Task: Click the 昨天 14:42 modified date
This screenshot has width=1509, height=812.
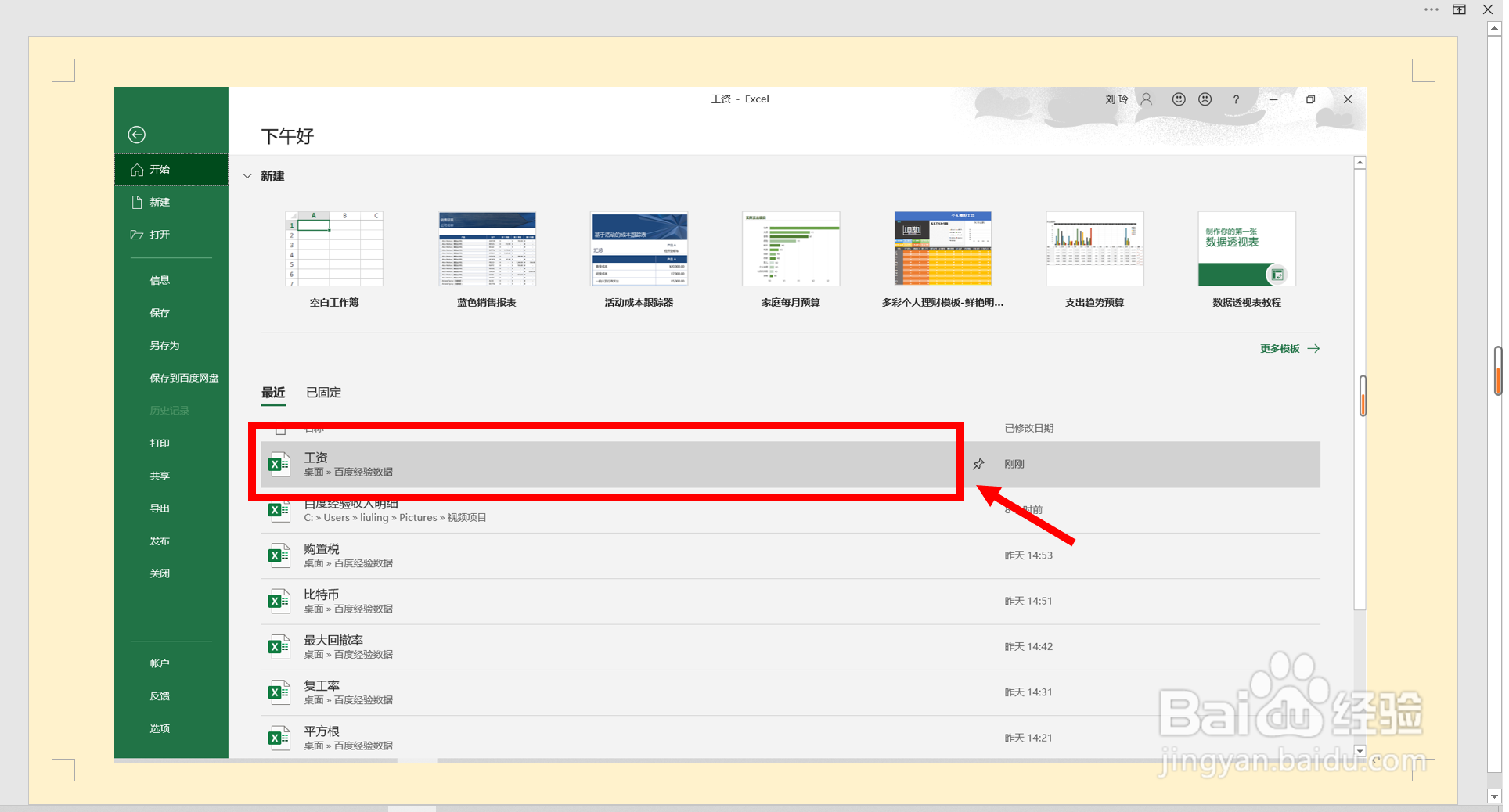Action: (x=1028, y=647)
